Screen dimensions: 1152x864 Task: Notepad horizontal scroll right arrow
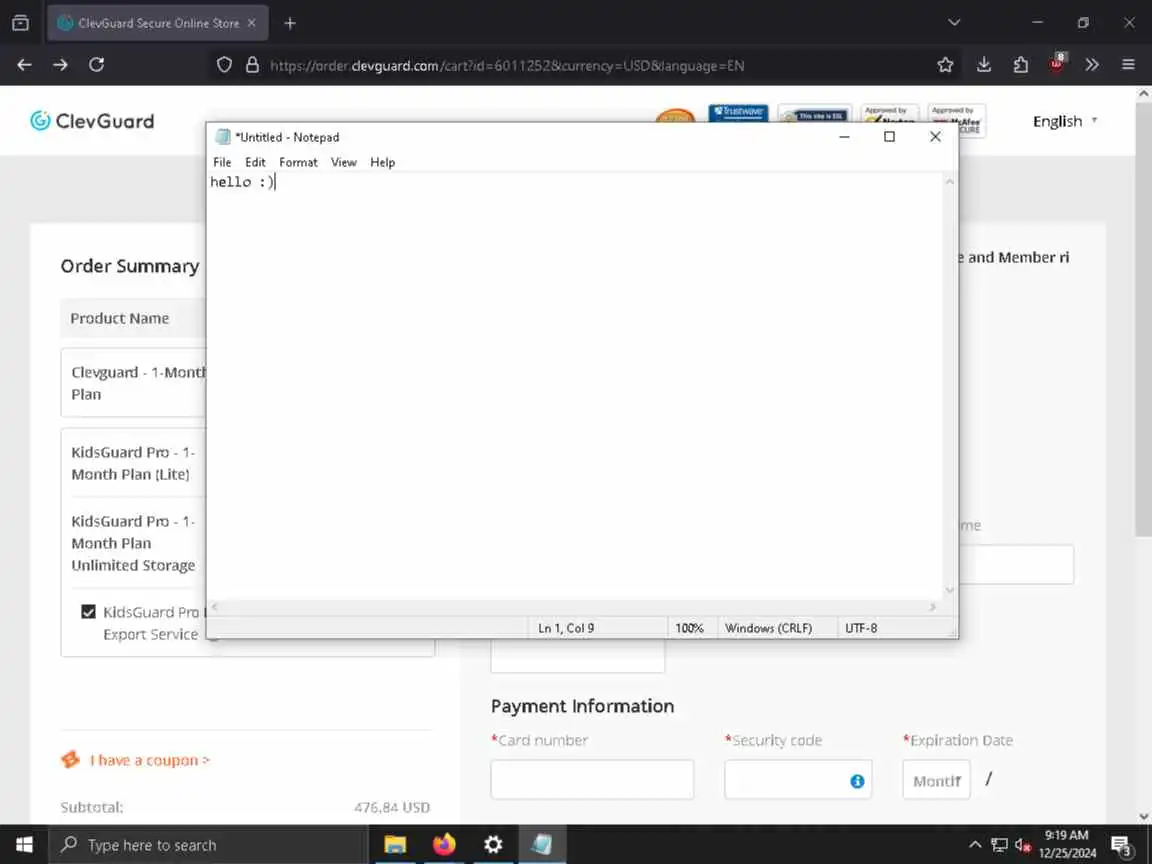(x=932, y=607)
